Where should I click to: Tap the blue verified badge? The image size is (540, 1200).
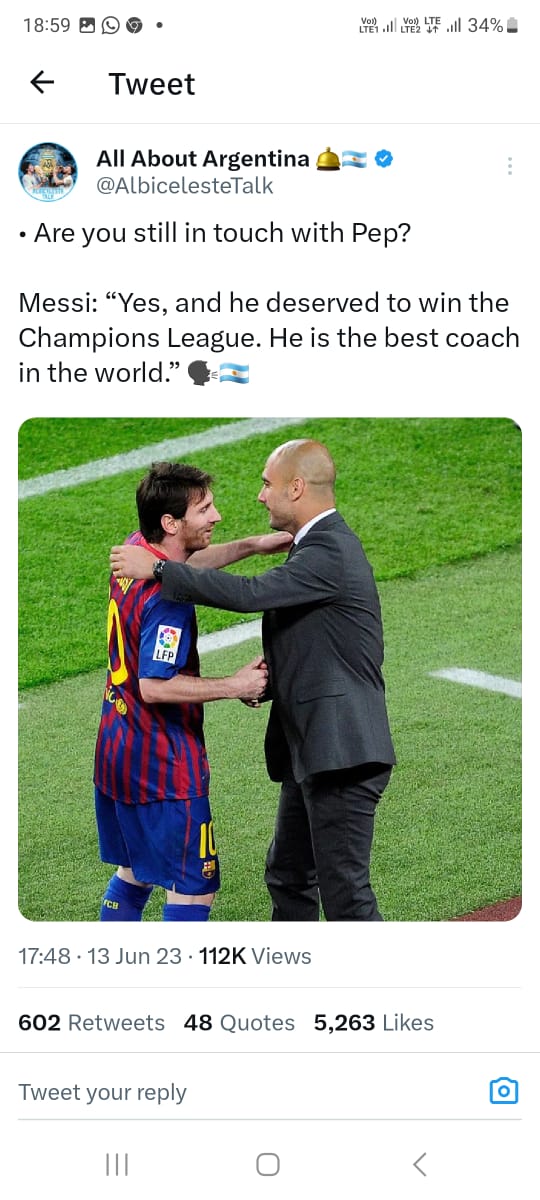(x=382, y=159)
